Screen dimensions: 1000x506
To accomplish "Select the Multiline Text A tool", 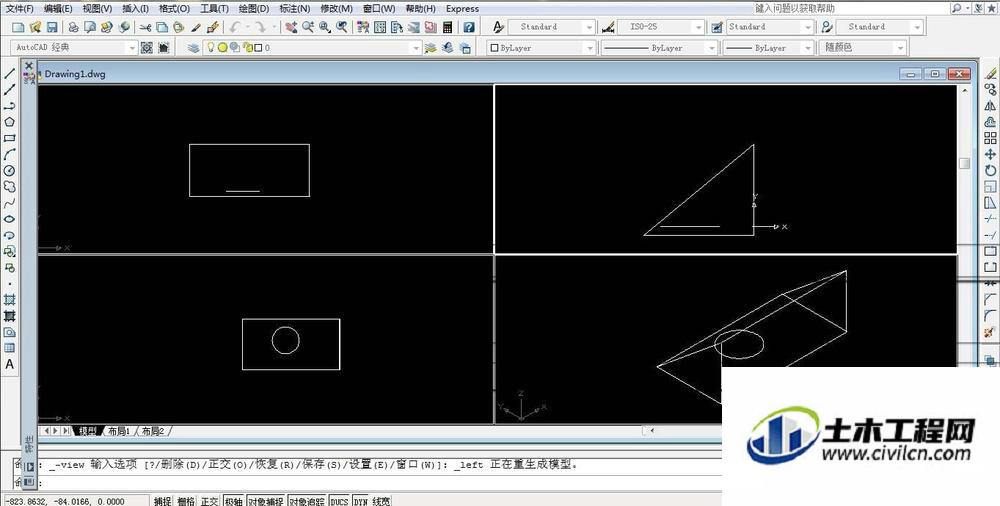I will click(10, 364).
